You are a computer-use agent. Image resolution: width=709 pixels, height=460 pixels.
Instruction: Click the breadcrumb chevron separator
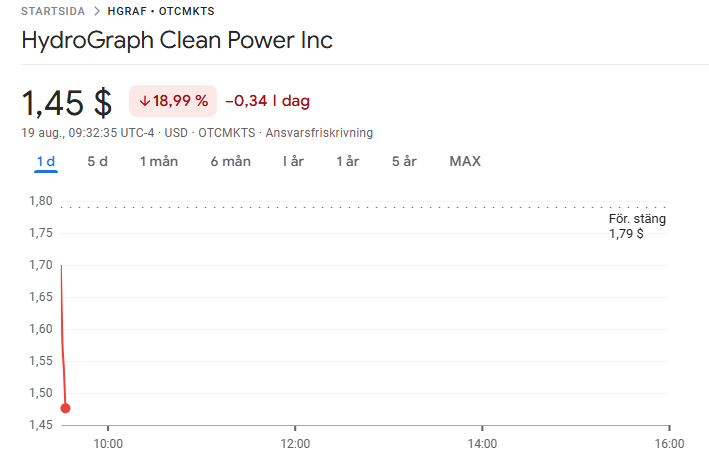96,12
